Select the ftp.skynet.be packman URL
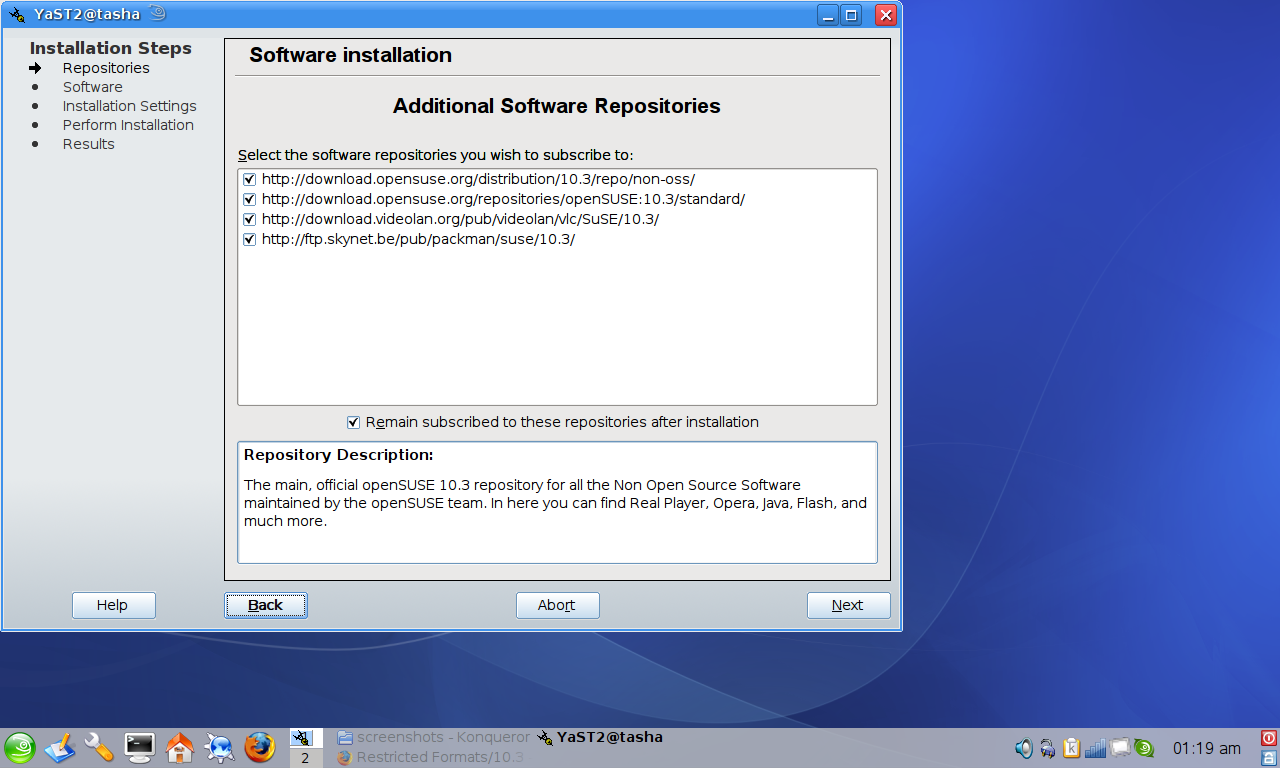This screenshot has height=768, width=1280. [418, 240]
